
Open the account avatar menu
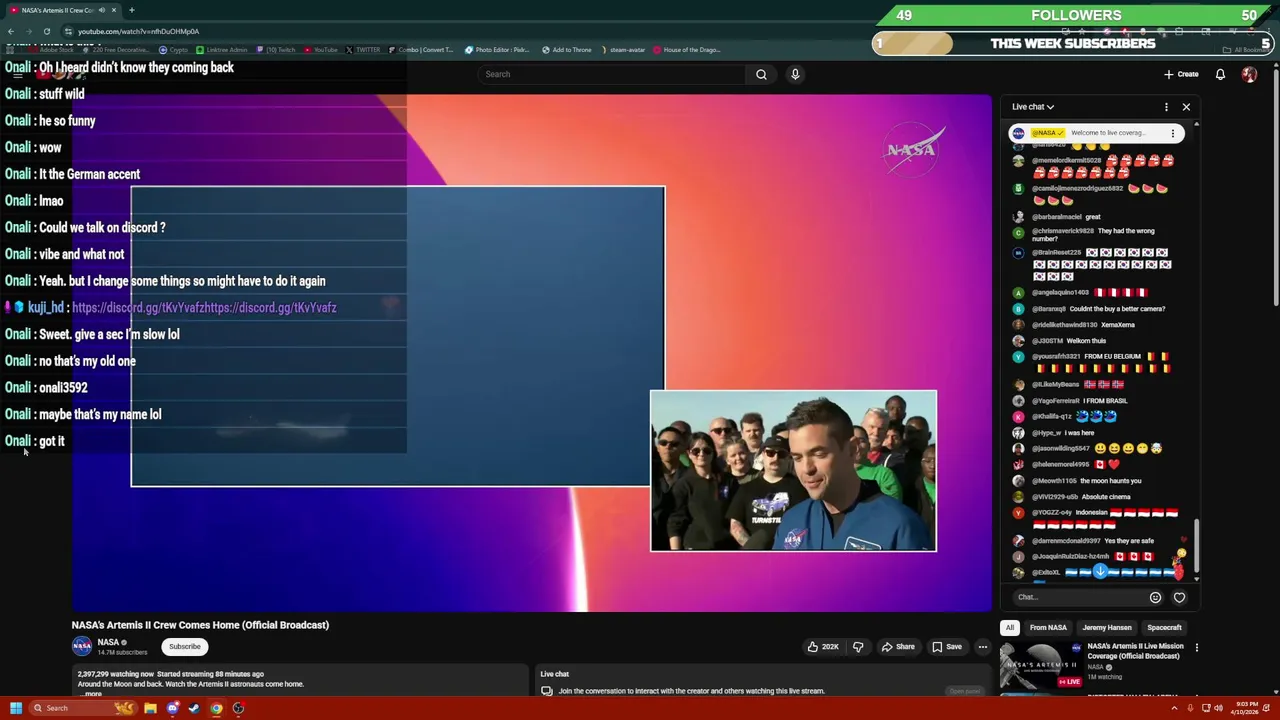[x=1249, y=74]
